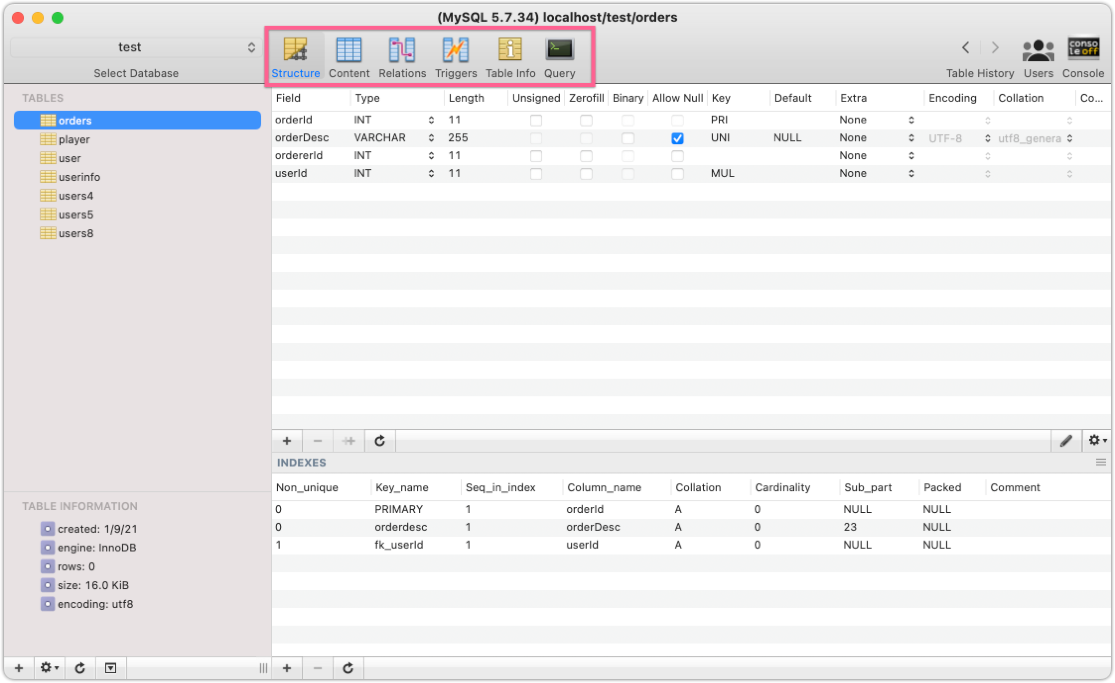The height and width of the screenshot is (683, 1115).
Task: Duplicate the selected field
Action: [x=348, y=441]
